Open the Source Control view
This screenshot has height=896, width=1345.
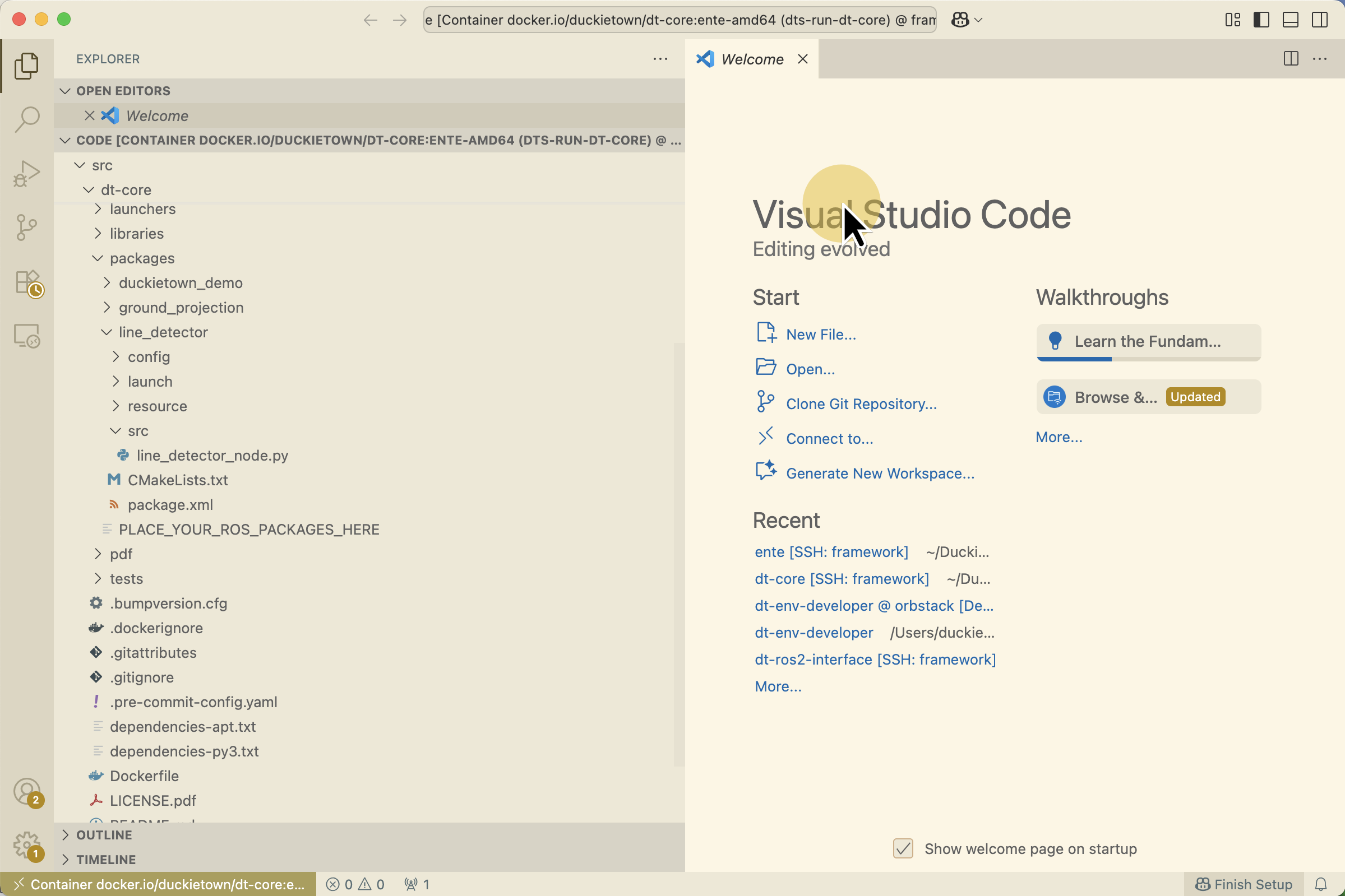pyautogui.click(x=26, y=228)
